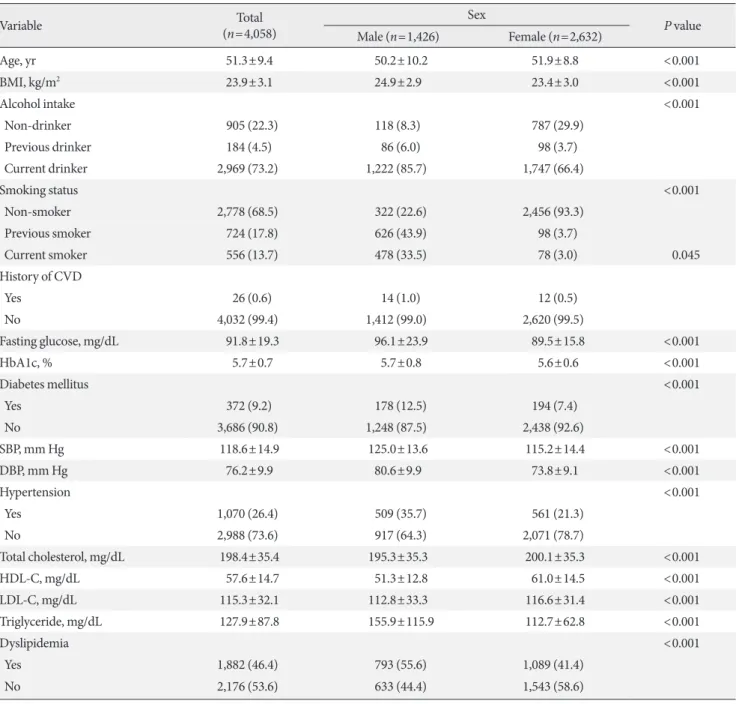Click total age value '51.3±9.4'
Screen dimensions: 736x704
[x=249, y=61]
